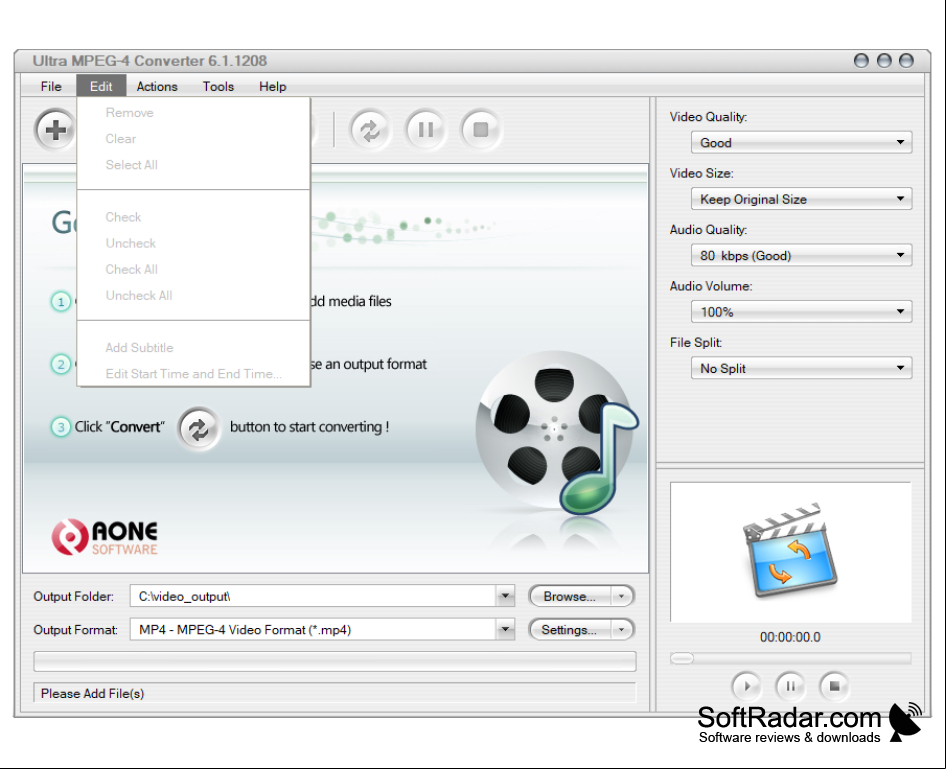Screen dimensions: 946x769
Task: Click the Browse... button
Action: point(570,597)
